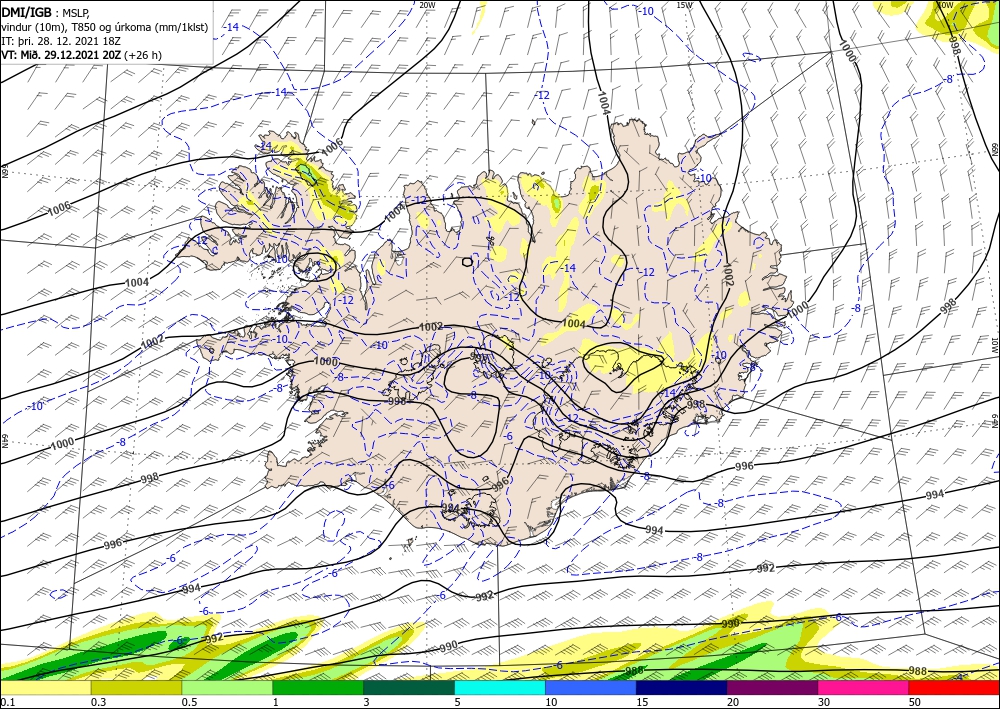The height and width of the screenshot is (709, 1000).
Task: Click the legend value "1"
Action: (276, 702)
